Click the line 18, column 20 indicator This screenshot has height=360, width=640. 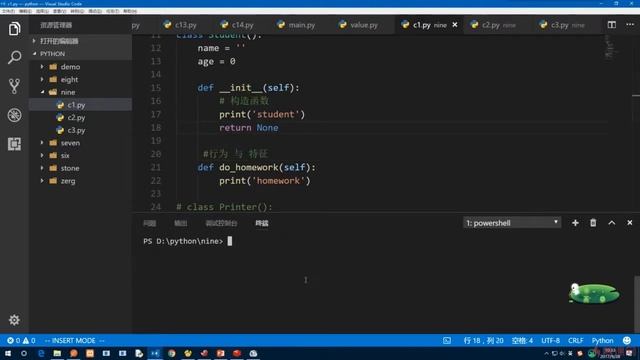(483, 340)
